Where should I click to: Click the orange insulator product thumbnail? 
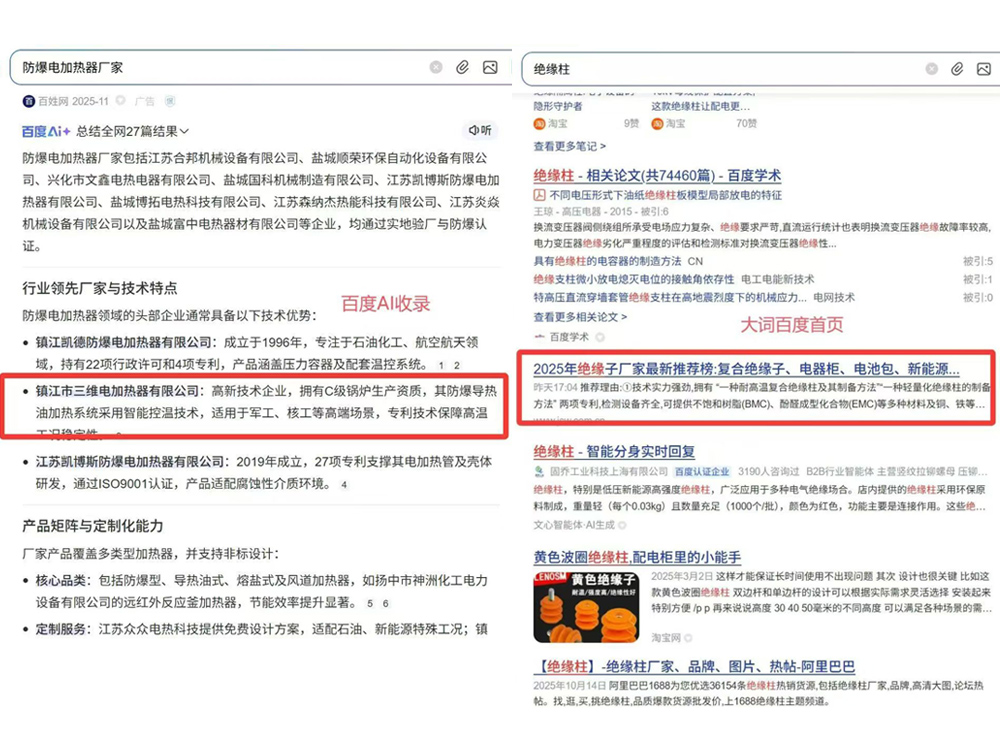pos(585,606)
